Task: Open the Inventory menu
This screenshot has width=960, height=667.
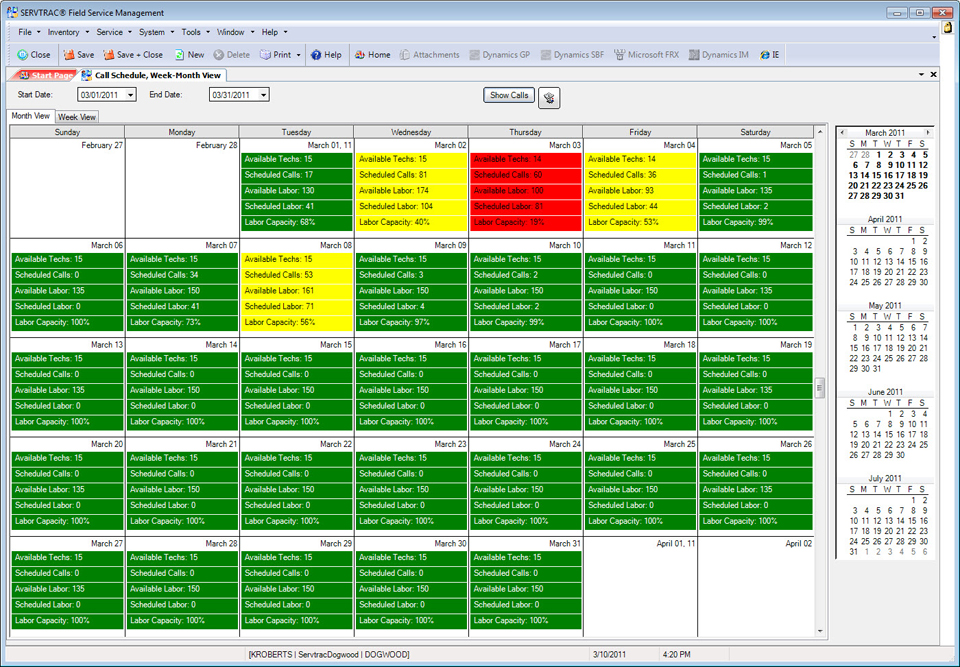Action: click(x=64, y=32)
